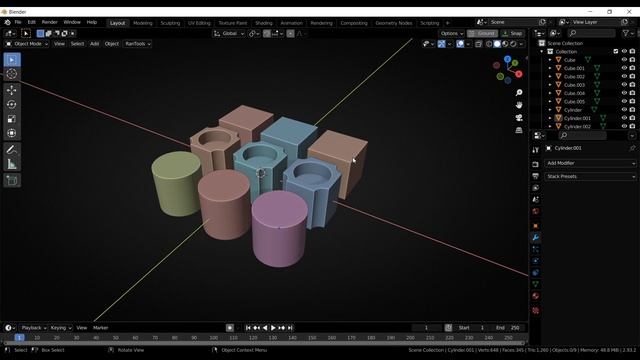The width and height of the screenshot is (640, 360).
Task: Open the Object Data green triangle tab
Action: (x=536, y=284)
